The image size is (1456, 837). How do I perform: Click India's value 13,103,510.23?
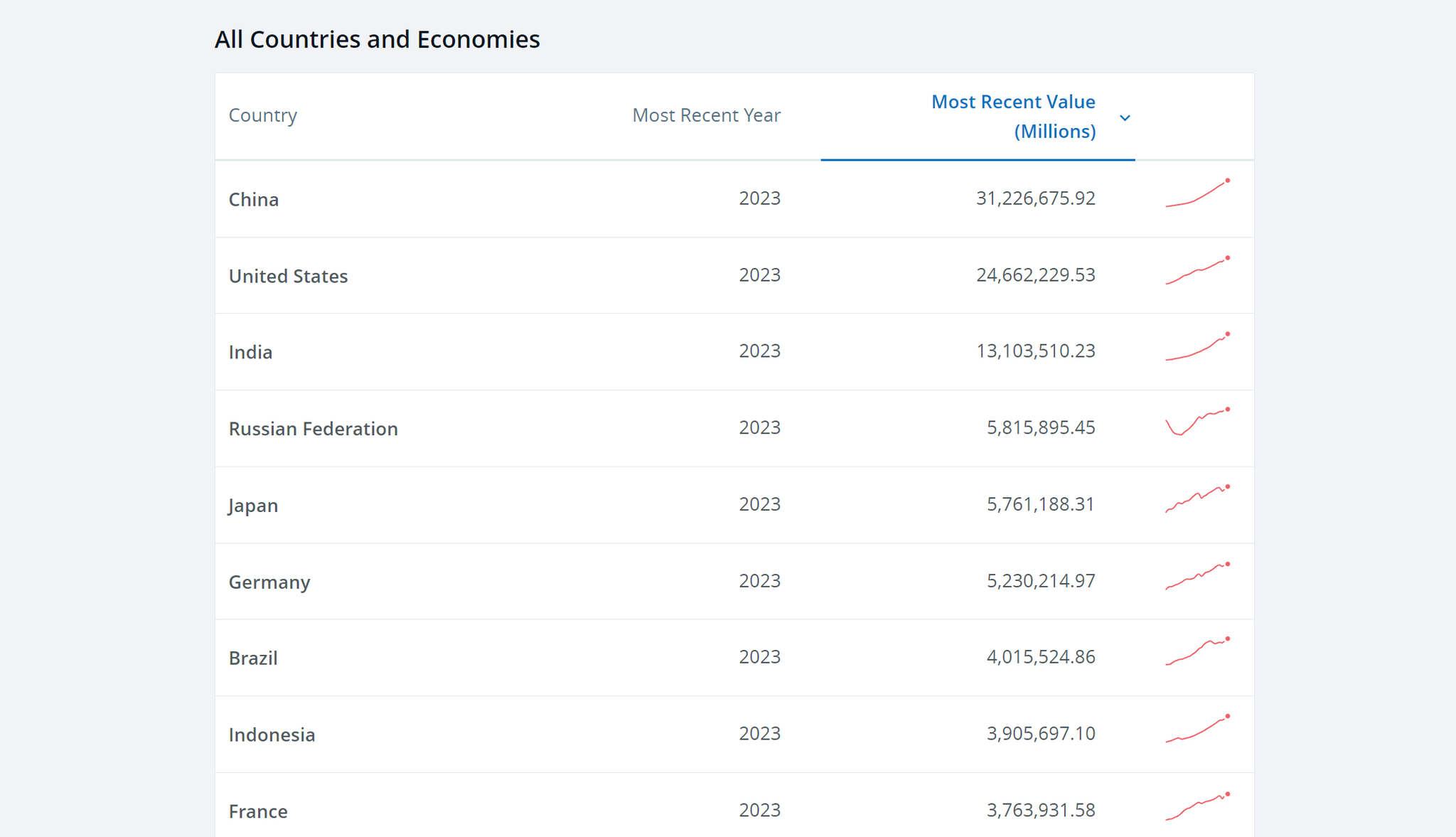(1035, 351)
